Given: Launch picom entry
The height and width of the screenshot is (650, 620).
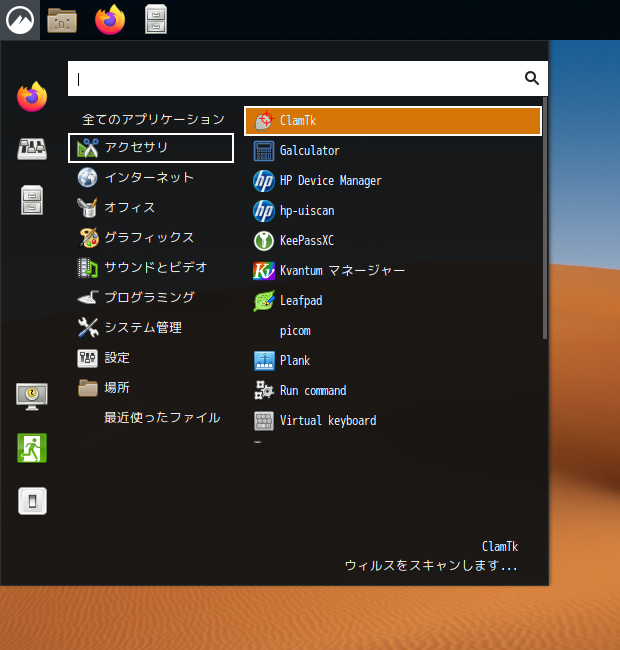Looking at the screenshot, I should coord(393,331).
